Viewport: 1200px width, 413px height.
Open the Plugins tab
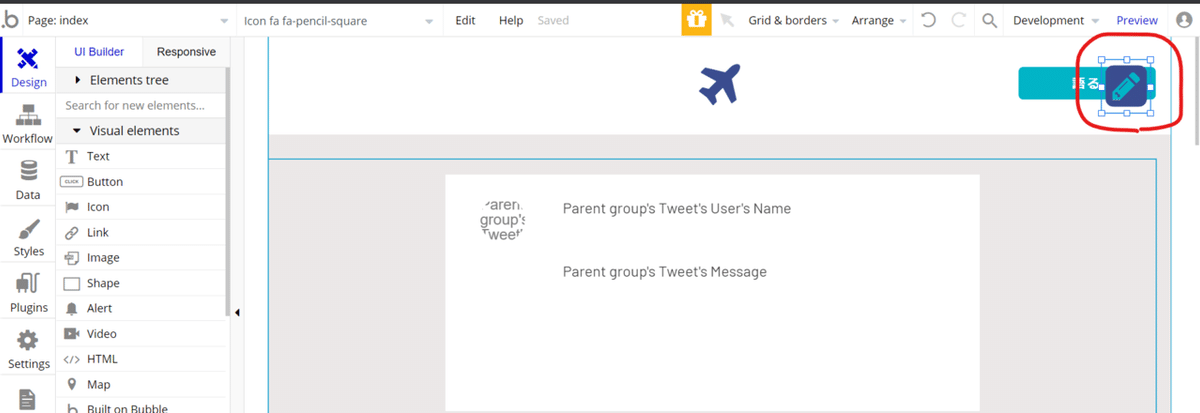coord(28,294)
